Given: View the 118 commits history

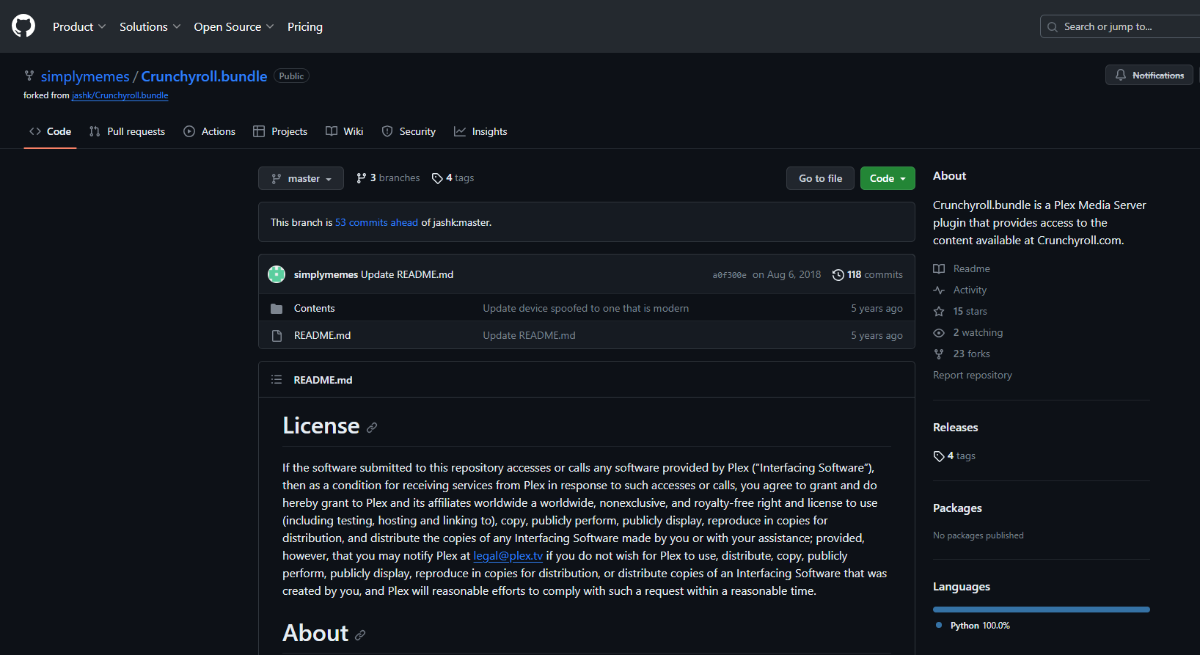Looking at the screenshot, I should click(x=867, y=275).
